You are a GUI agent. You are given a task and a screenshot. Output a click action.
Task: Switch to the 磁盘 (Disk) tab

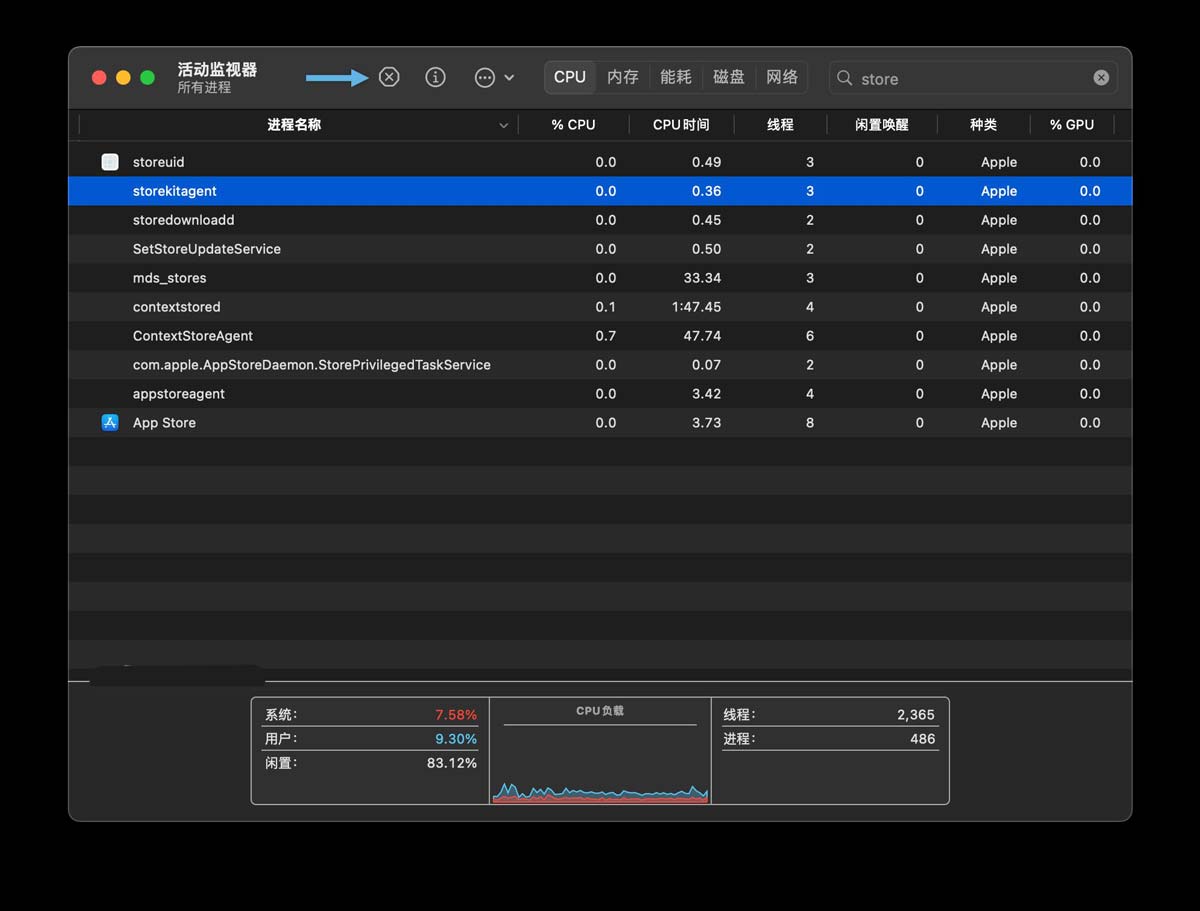[729, 77]
